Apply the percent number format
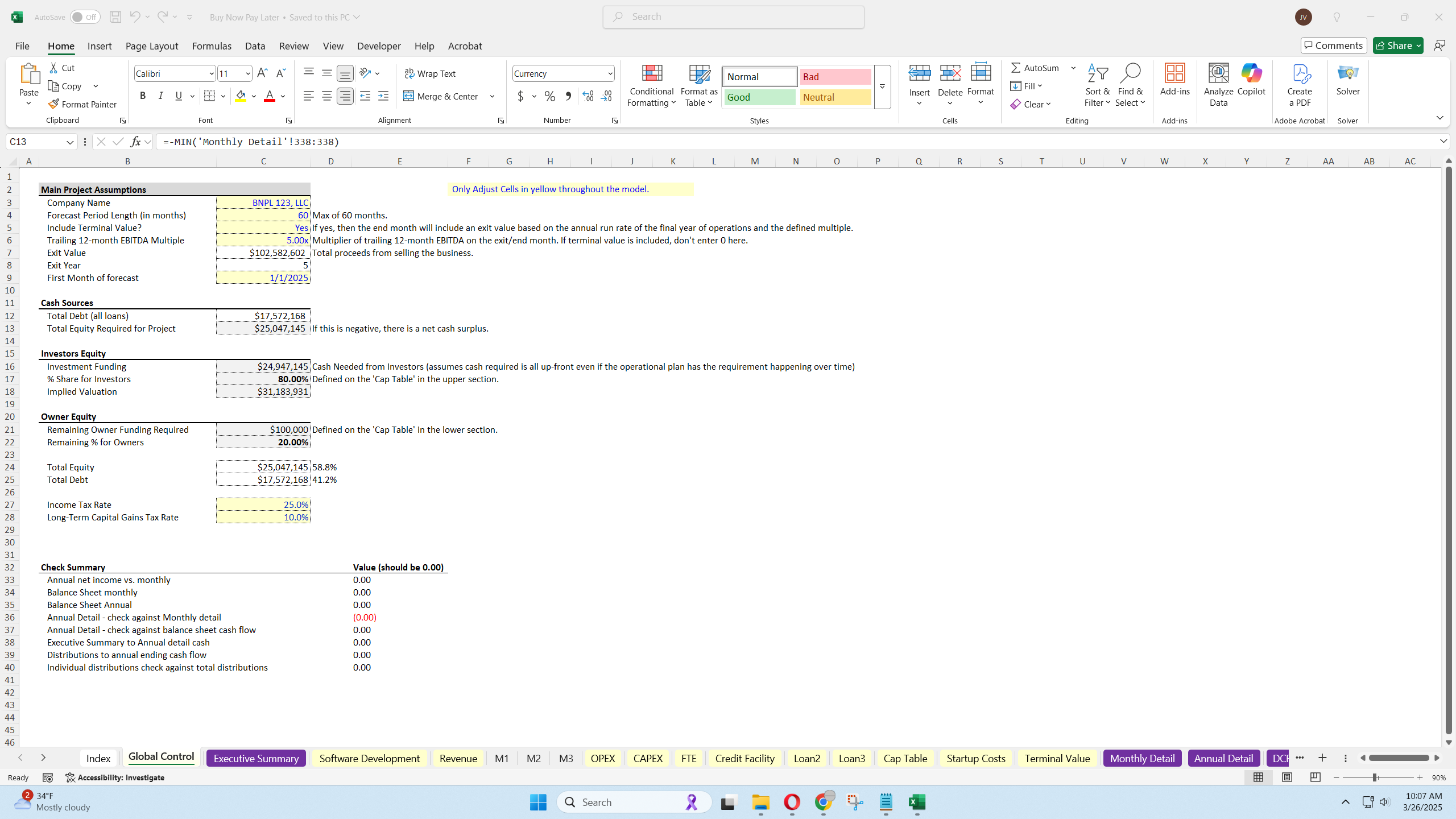Viewport: 1456px width, 819px height. [548, 96]
